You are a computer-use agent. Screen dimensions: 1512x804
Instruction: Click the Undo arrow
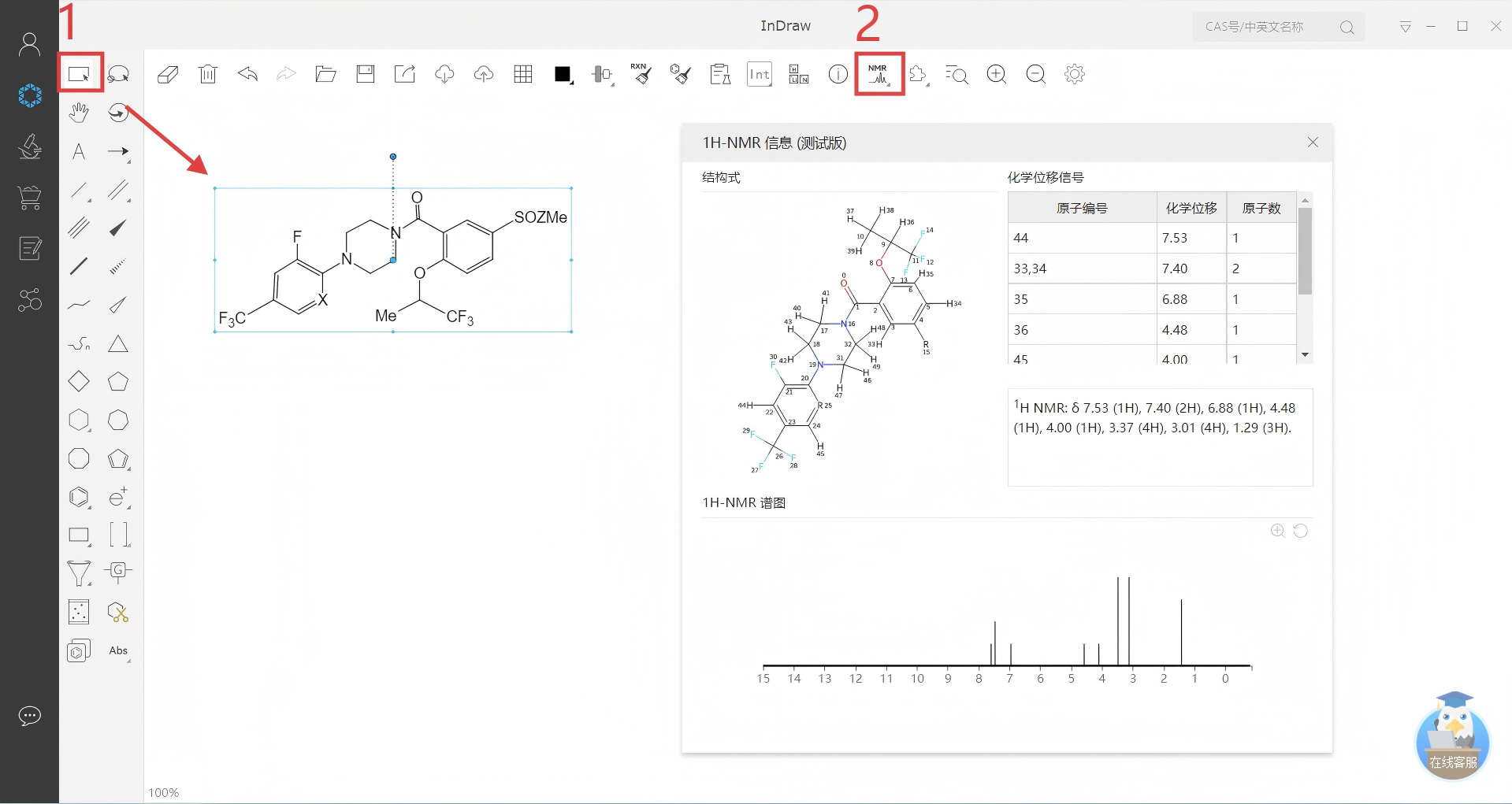[x=247, y=74]
